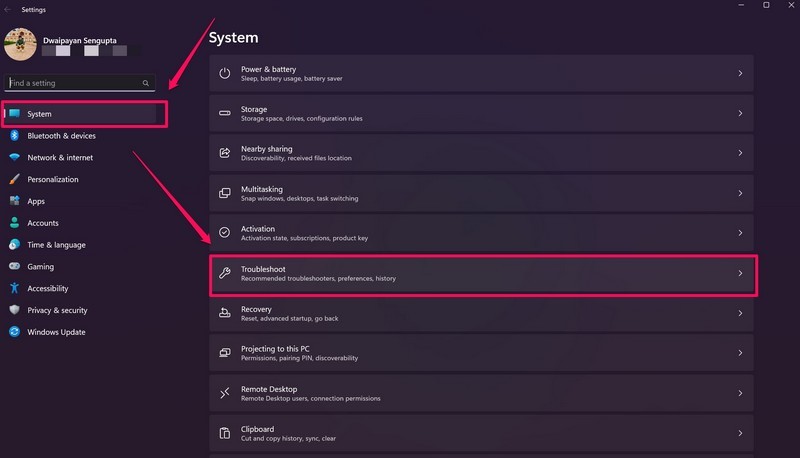
Task: Click the back arrow in title bar
Action: pyautogui.click(x=8, y=9)
